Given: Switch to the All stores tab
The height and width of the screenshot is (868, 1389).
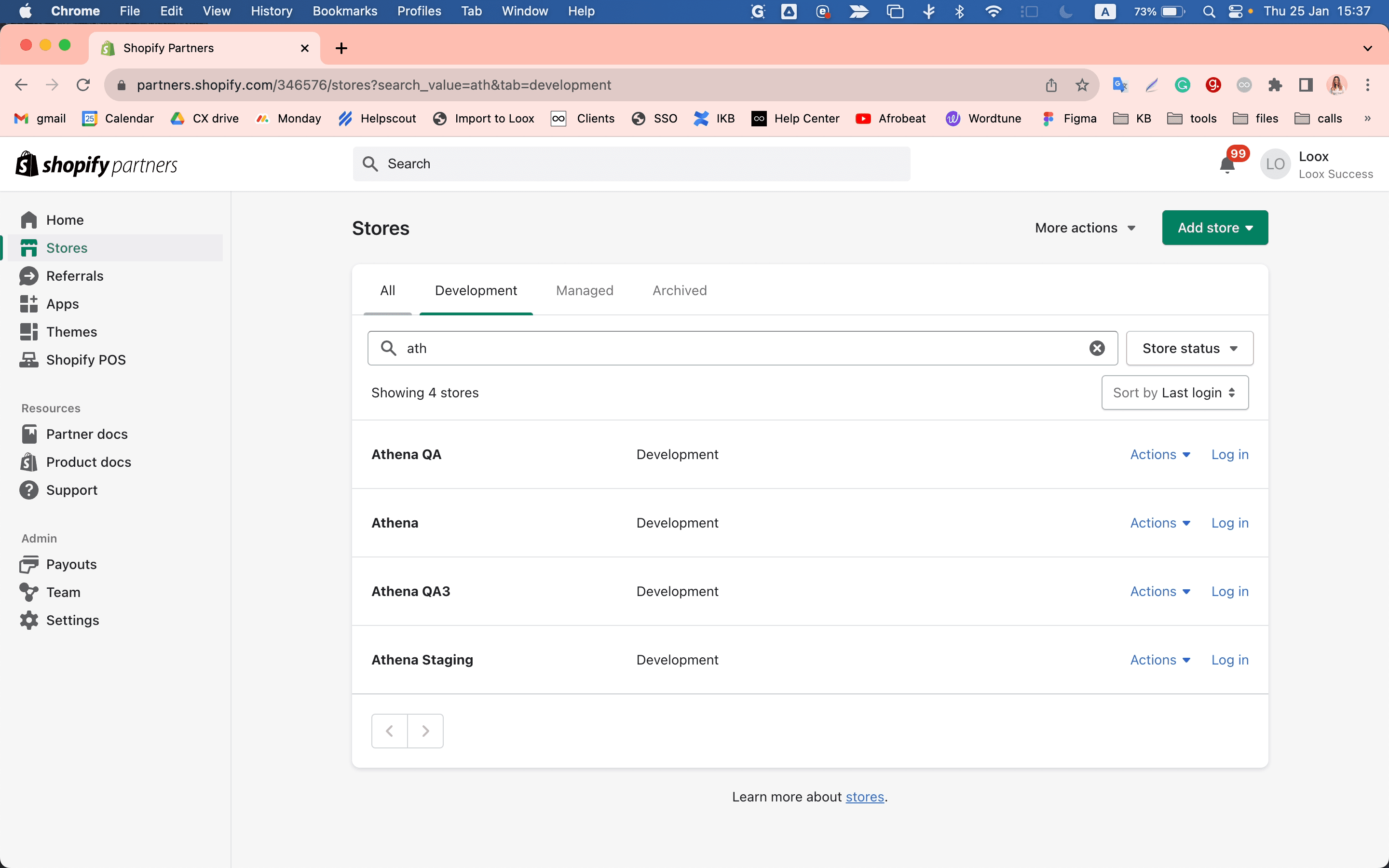Looking at the screenshot, I should click(x=387, y=290).
